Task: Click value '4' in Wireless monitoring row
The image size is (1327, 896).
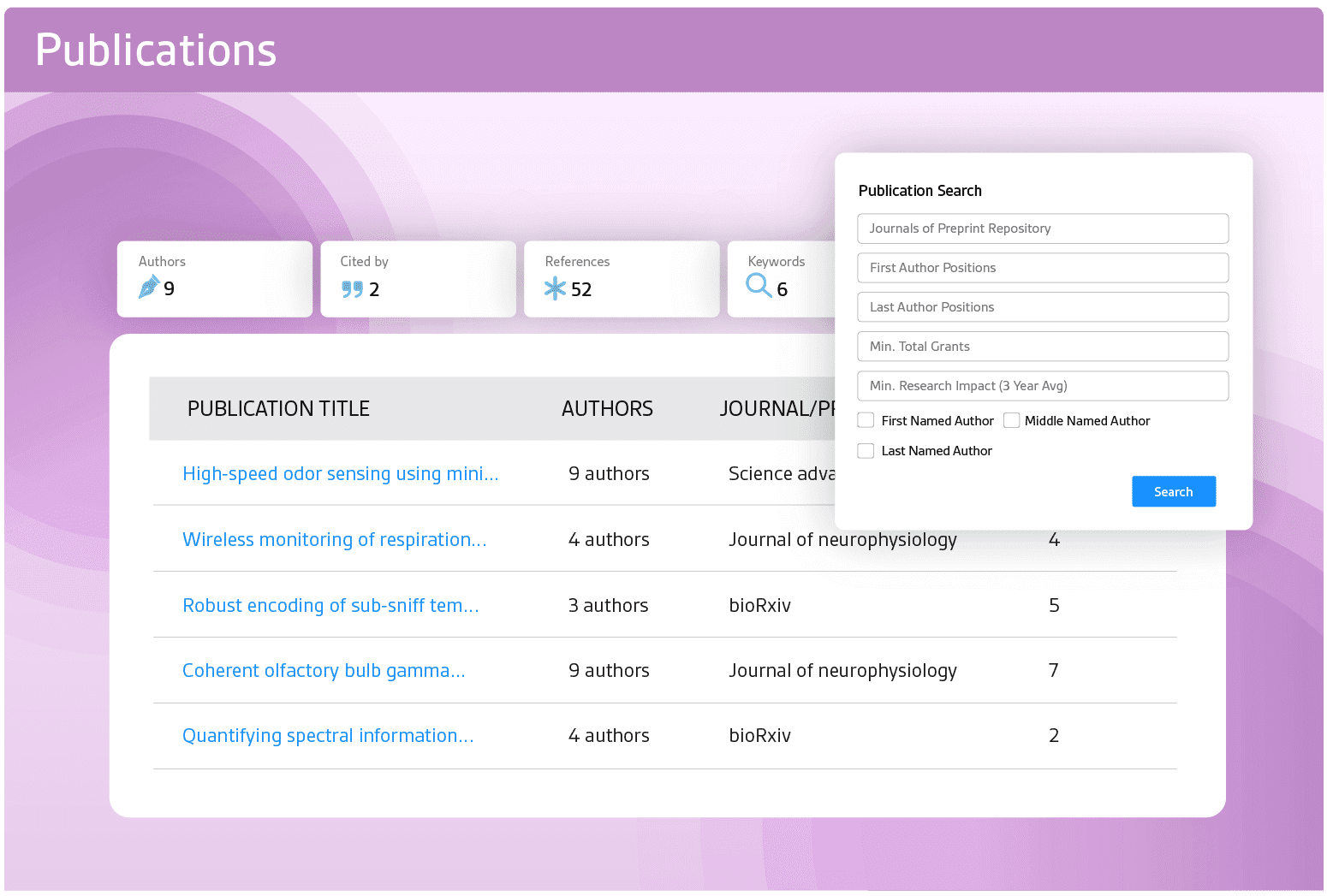Action: (x=1054, y=540)
